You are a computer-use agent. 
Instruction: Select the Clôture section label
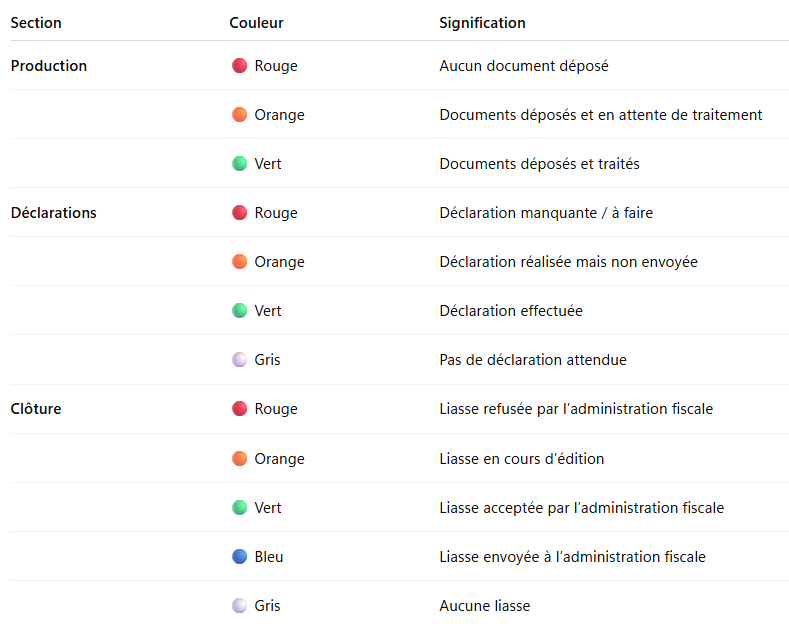pyautogui.click(x=36, y=409)
